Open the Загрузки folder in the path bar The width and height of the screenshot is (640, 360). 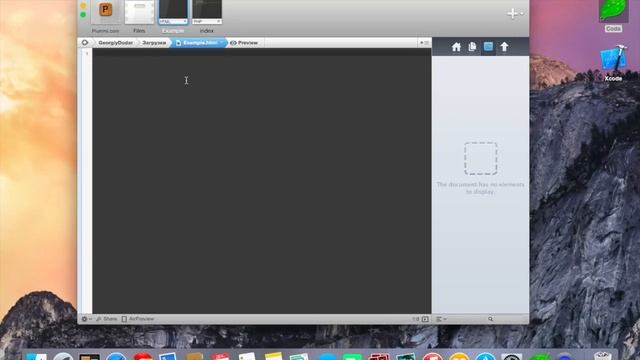[x=154, y=42]
